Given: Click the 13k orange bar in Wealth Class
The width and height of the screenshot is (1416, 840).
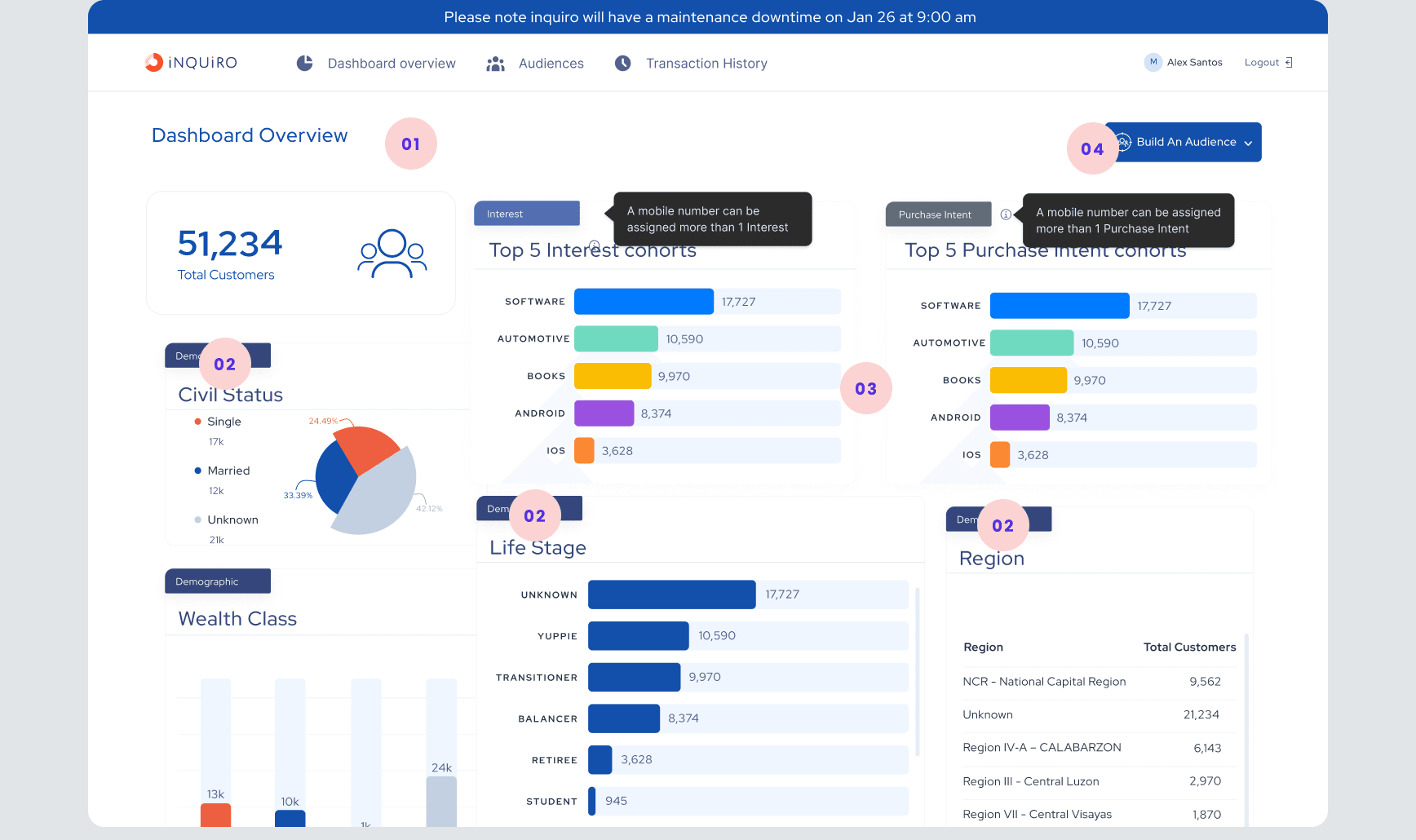Looking at the screenshot, I should pyautogui.click(x=215, y=815).
